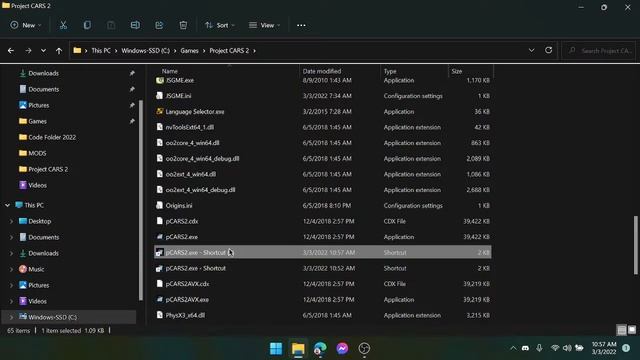Sort by the Size column header
Viewport: 640px width, 360px height.
coord(457,71)
